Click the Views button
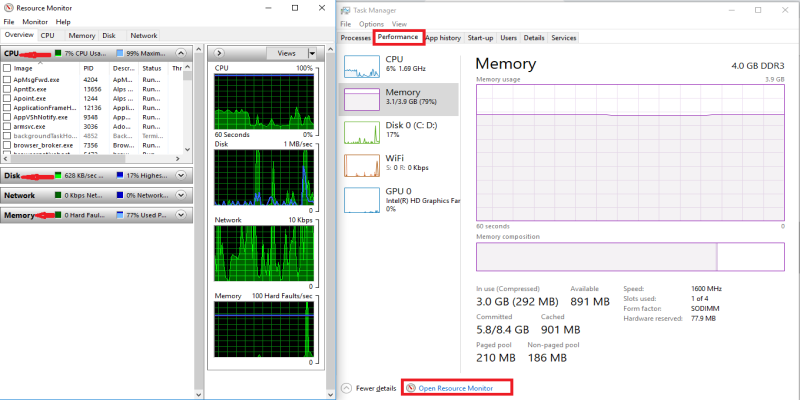Viewport: 800px width, 400px height. (x=287, y=53)
